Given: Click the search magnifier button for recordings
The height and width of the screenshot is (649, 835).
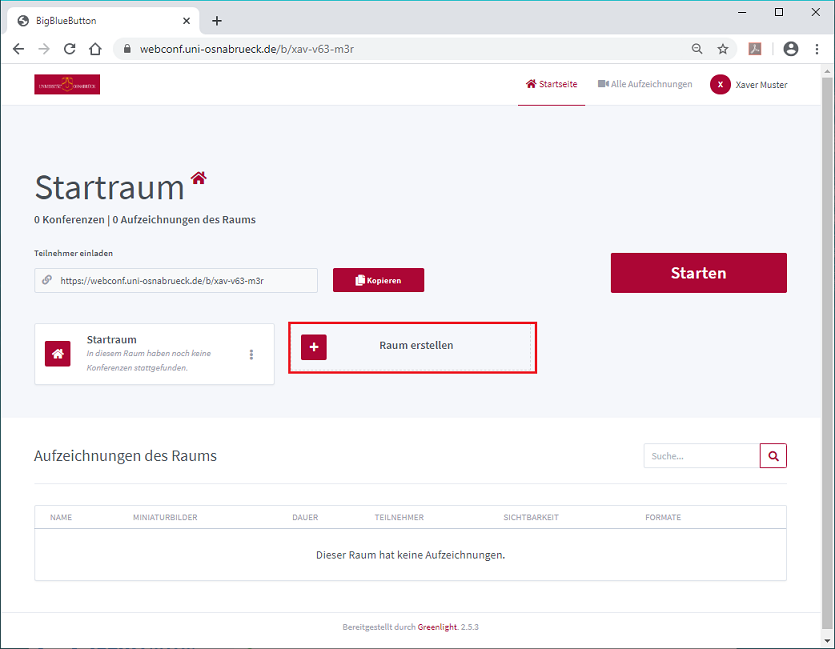Looking at the screenshot, I should (x=773, y=456).
